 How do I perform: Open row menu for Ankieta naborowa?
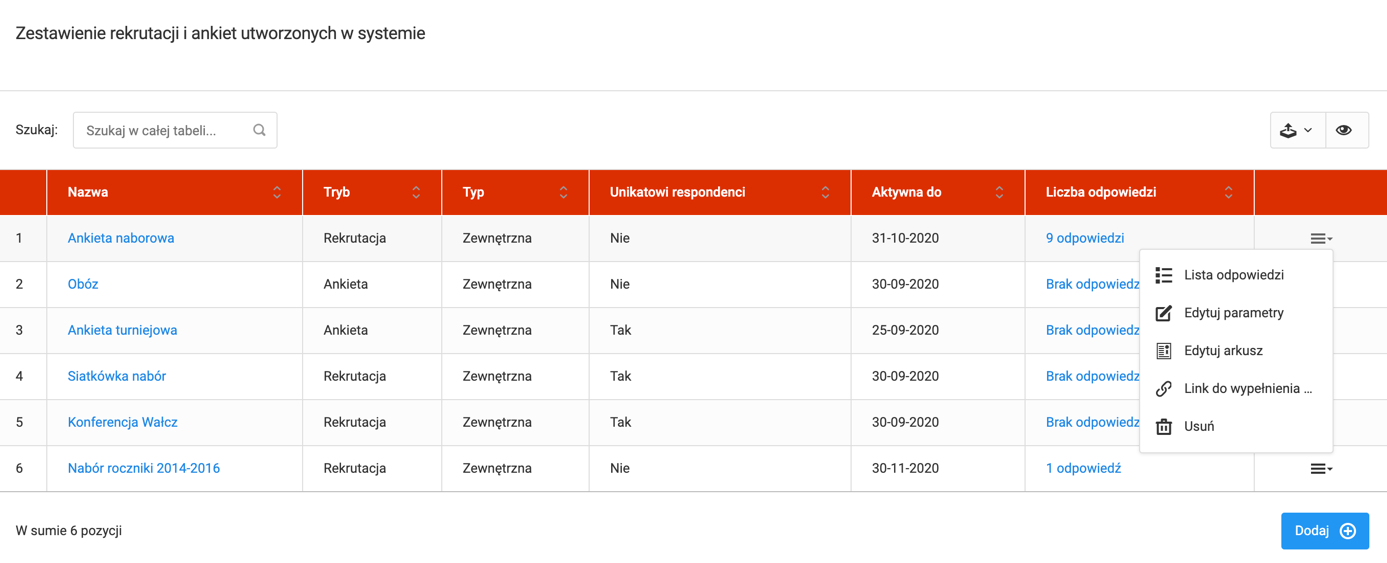tap(1321, 239)
